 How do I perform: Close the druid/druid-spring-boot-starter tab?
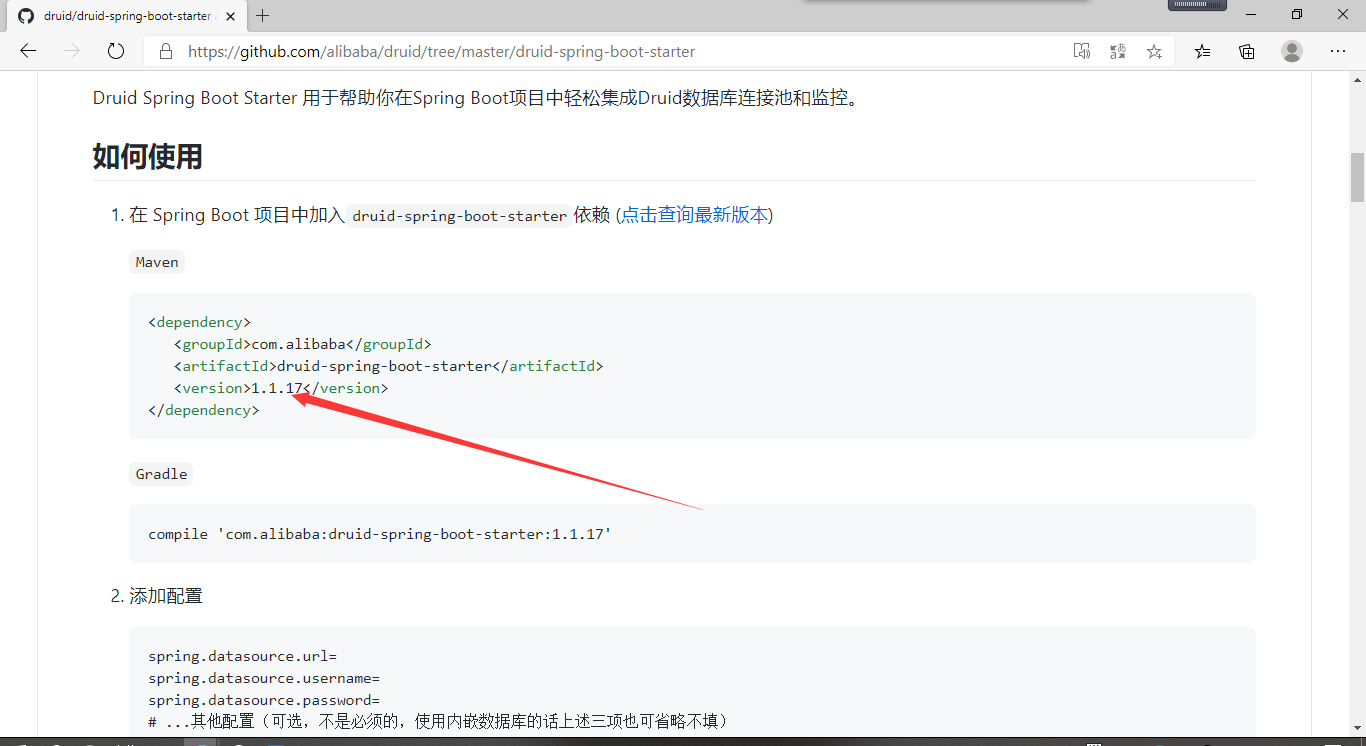(230, 16)
